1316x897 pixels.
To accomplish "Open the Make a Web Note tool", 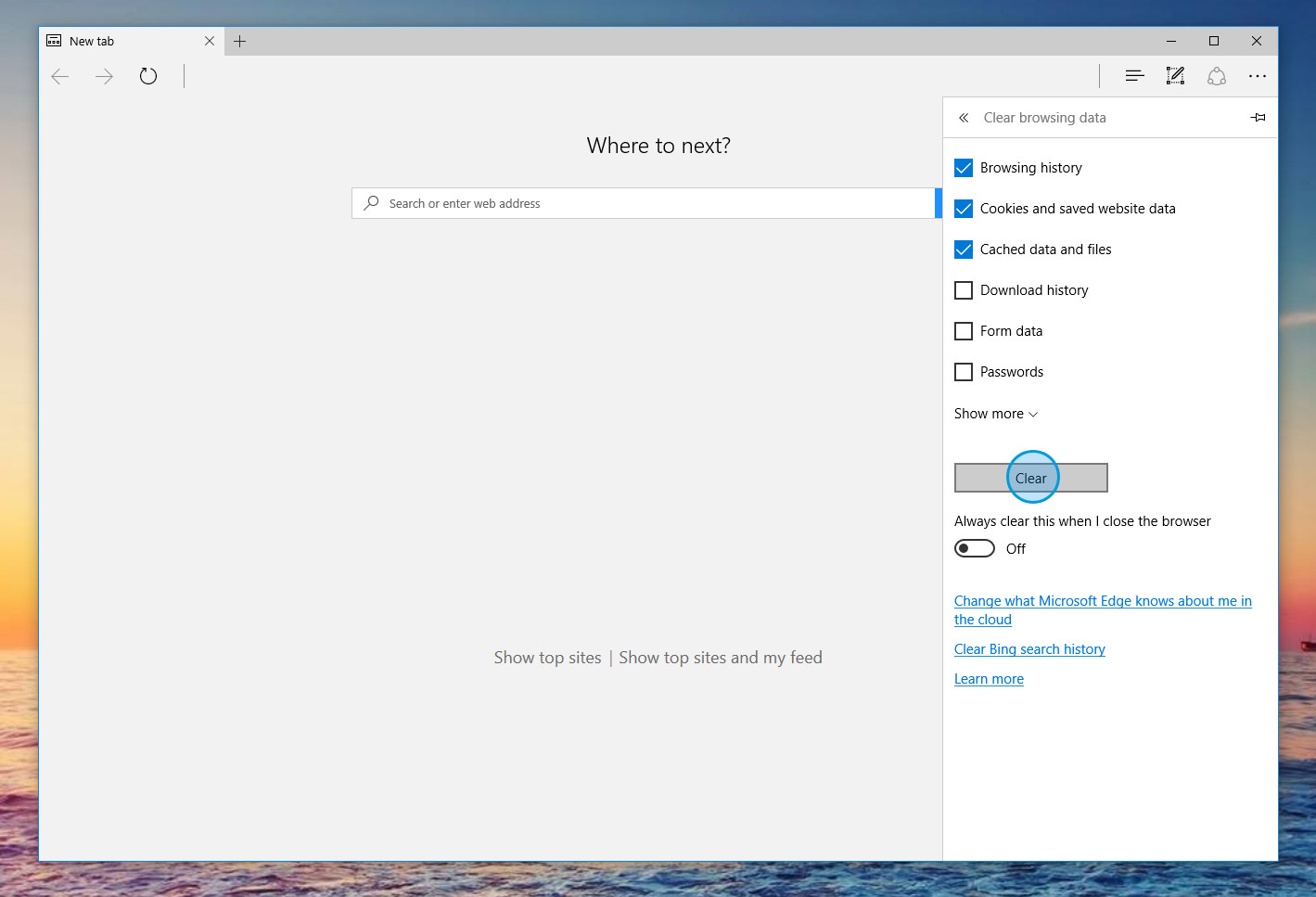I will point(1175,76).
